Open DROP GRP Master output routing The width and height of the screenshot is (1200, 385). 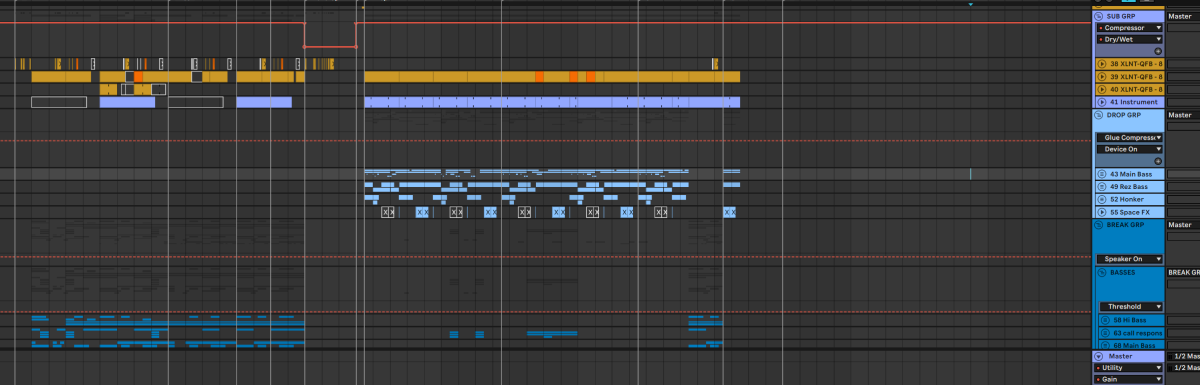1183,115
